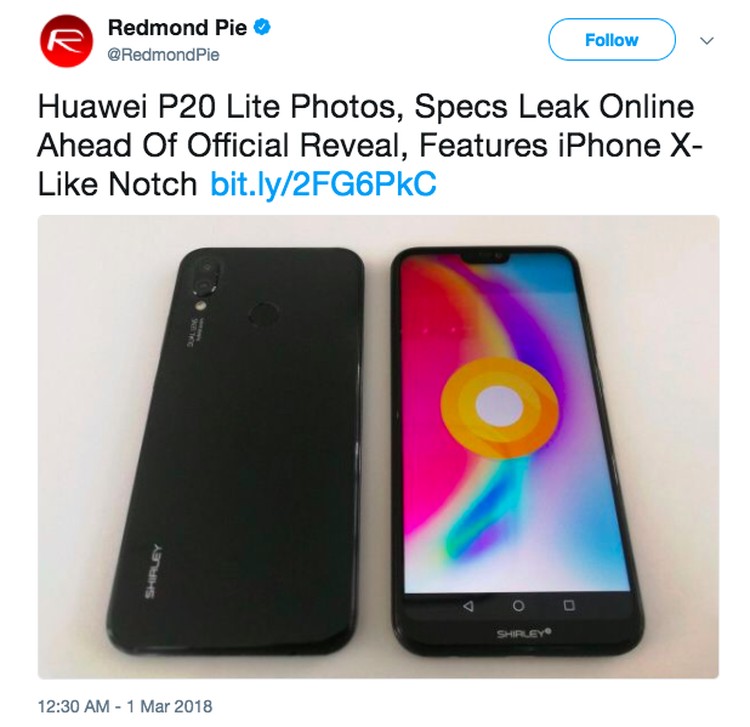Viewport: 750px width, 727px height.
Task: Open the Redmond Pie display name
Action: click(177, 27)
